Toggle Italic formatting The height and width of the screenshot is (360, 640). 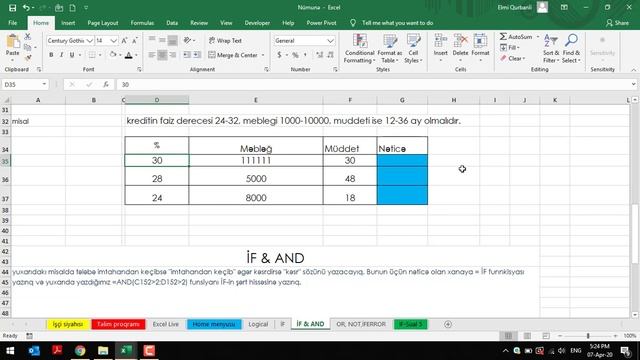tap(61, 55)
